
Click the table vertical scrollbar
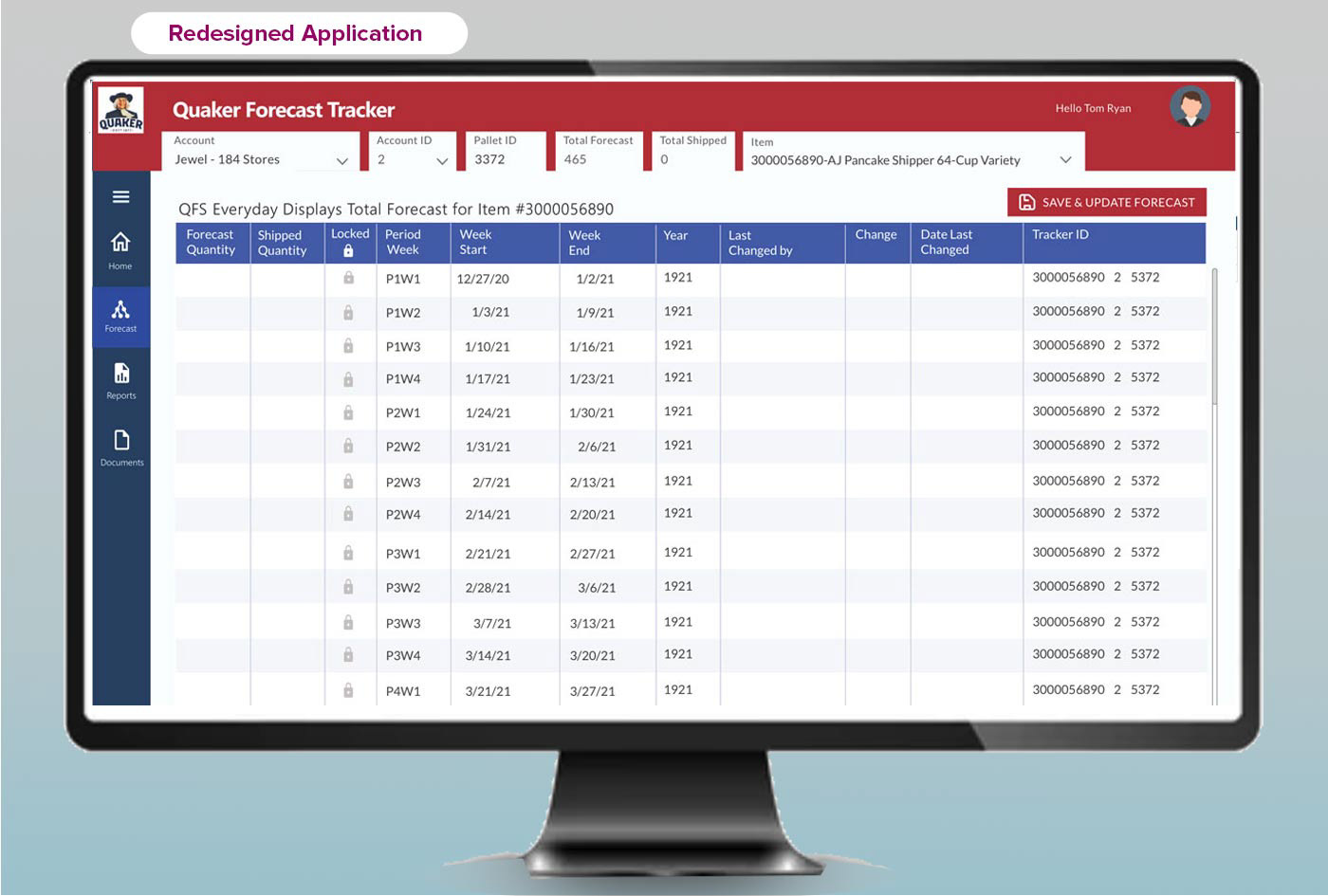[x=1214, y=336]
